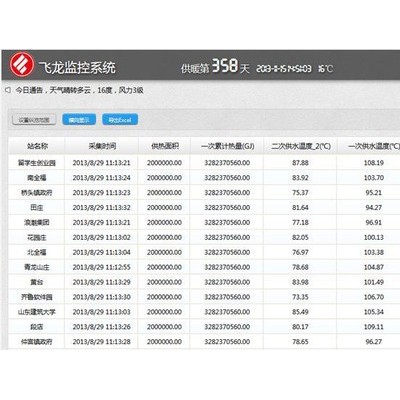Click primary supply temperature 108.19

pos(374,163)
